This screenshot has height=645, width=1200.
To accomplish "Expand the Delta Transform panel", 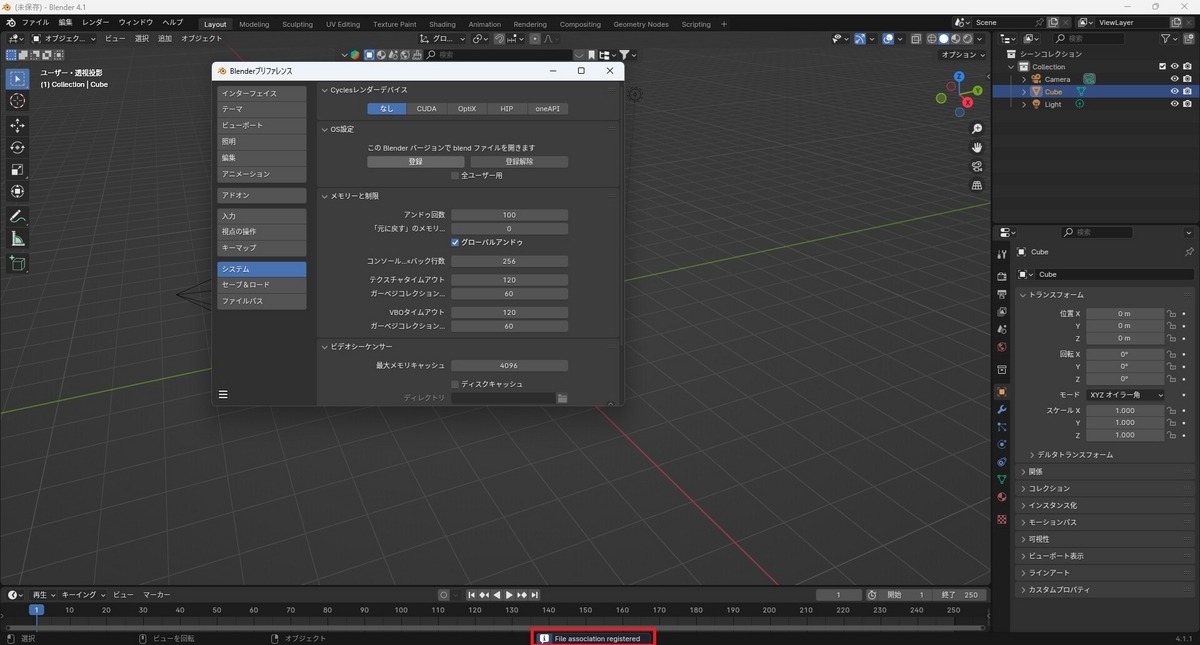I will tap(1074, 454).
